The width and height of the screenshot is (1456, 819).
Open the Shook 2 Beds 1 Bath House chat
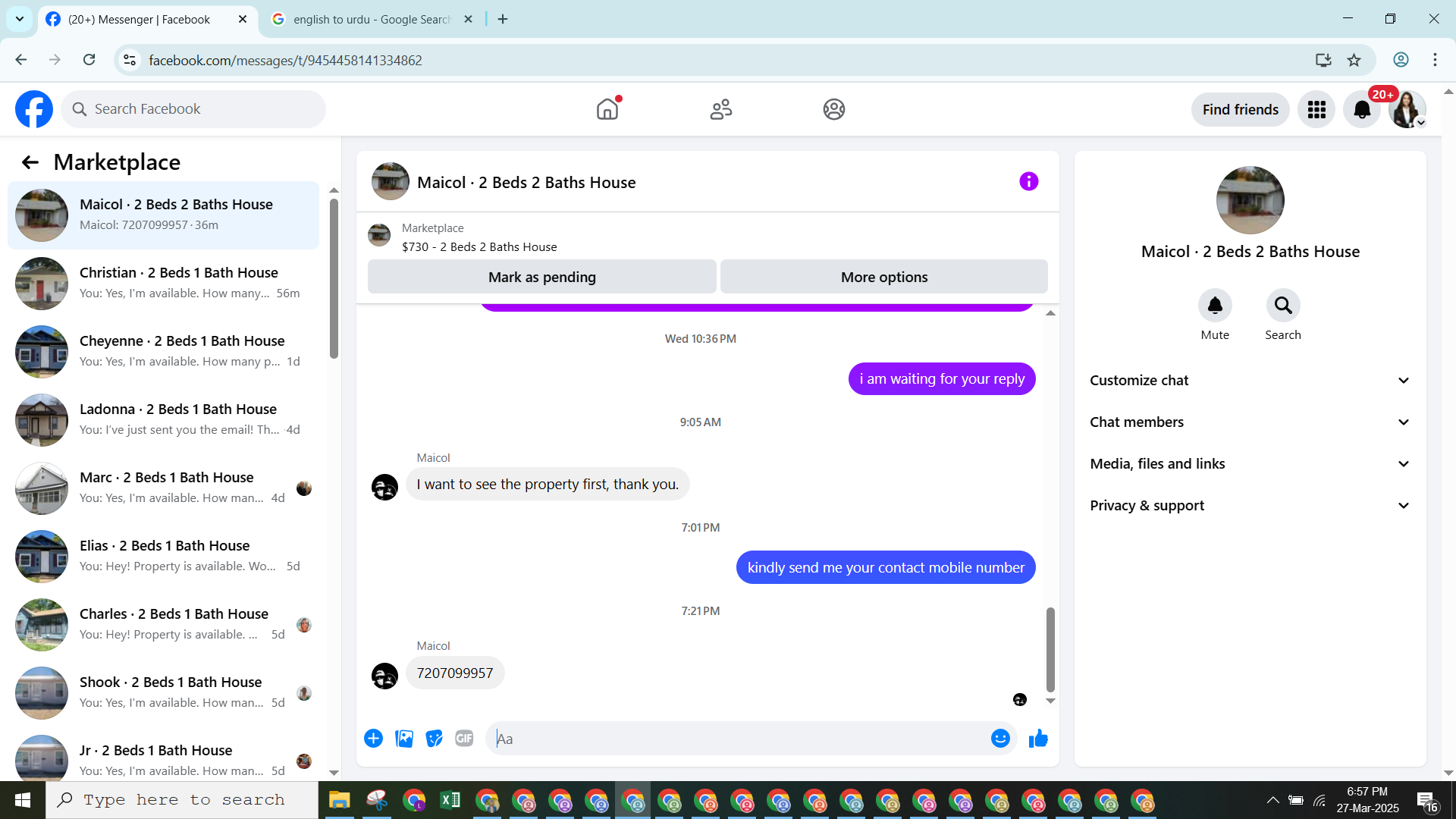(163, 693)
